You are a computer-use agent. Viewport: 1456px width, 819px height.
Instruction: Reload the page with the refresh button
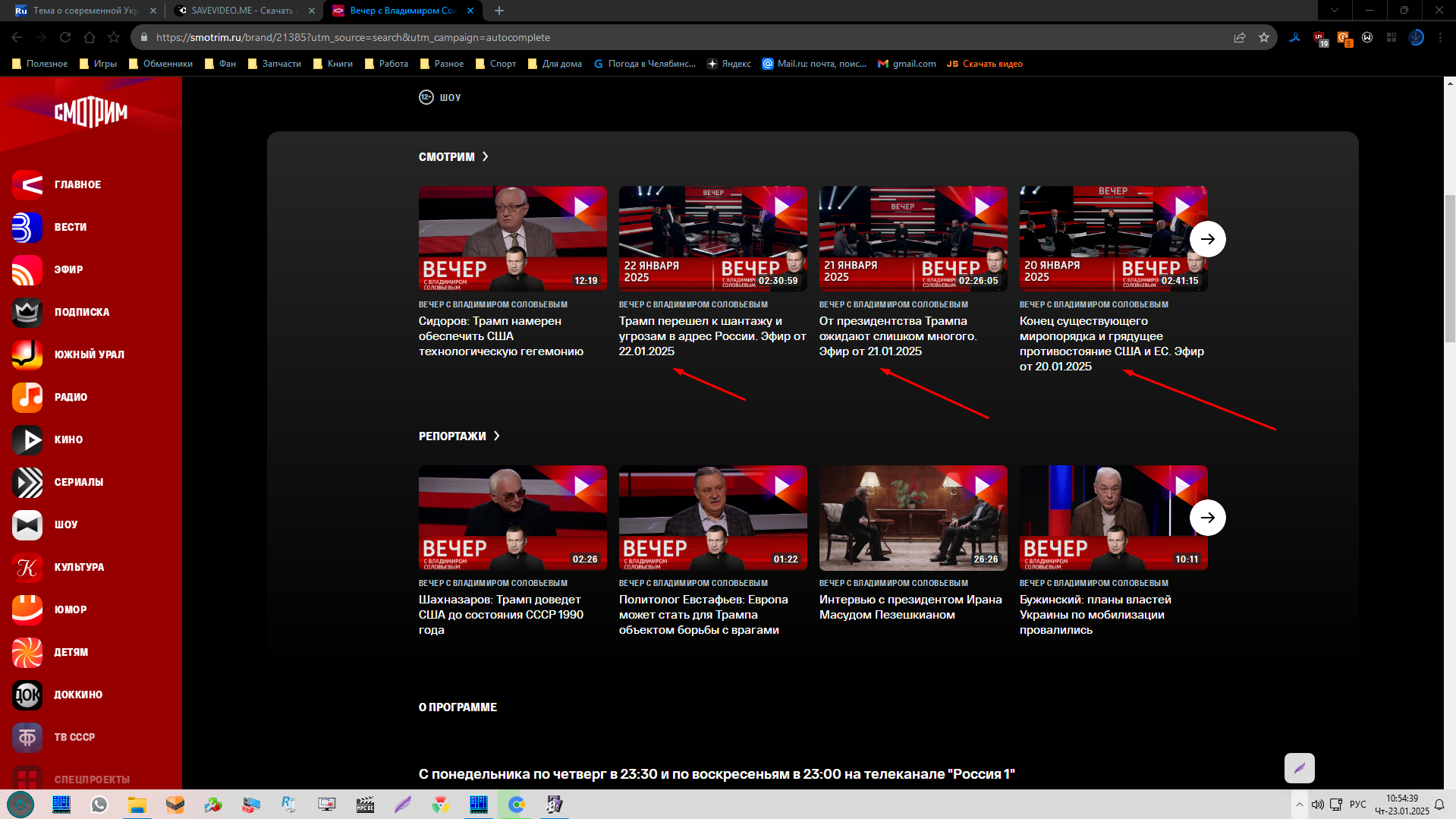[65, 37]
